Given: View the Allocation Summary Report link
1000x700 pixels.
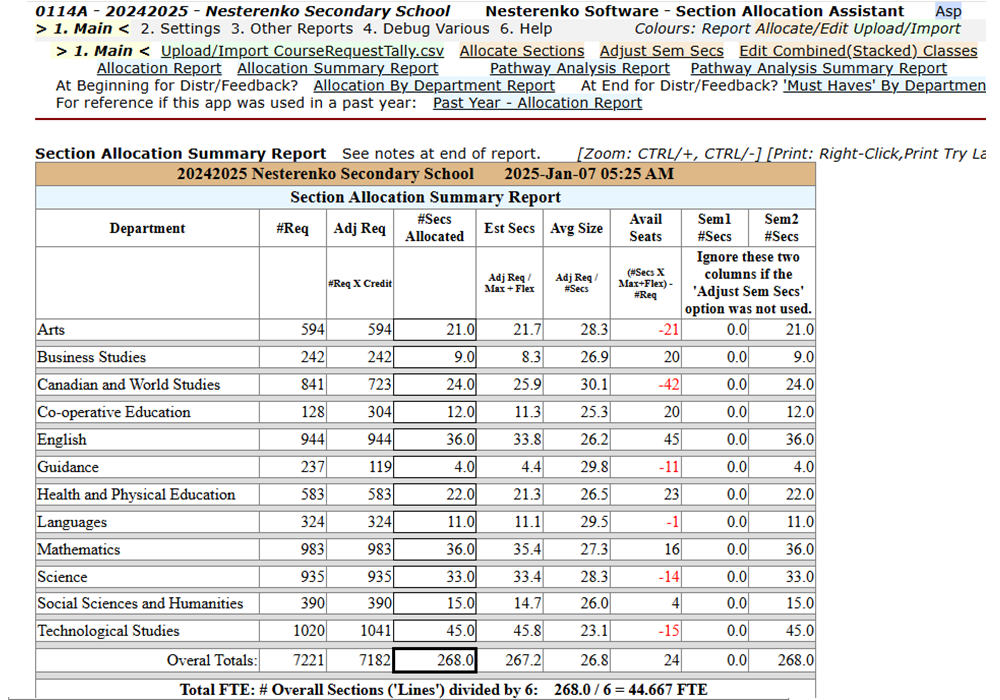Looking at the screenshot, I should 337,68.
